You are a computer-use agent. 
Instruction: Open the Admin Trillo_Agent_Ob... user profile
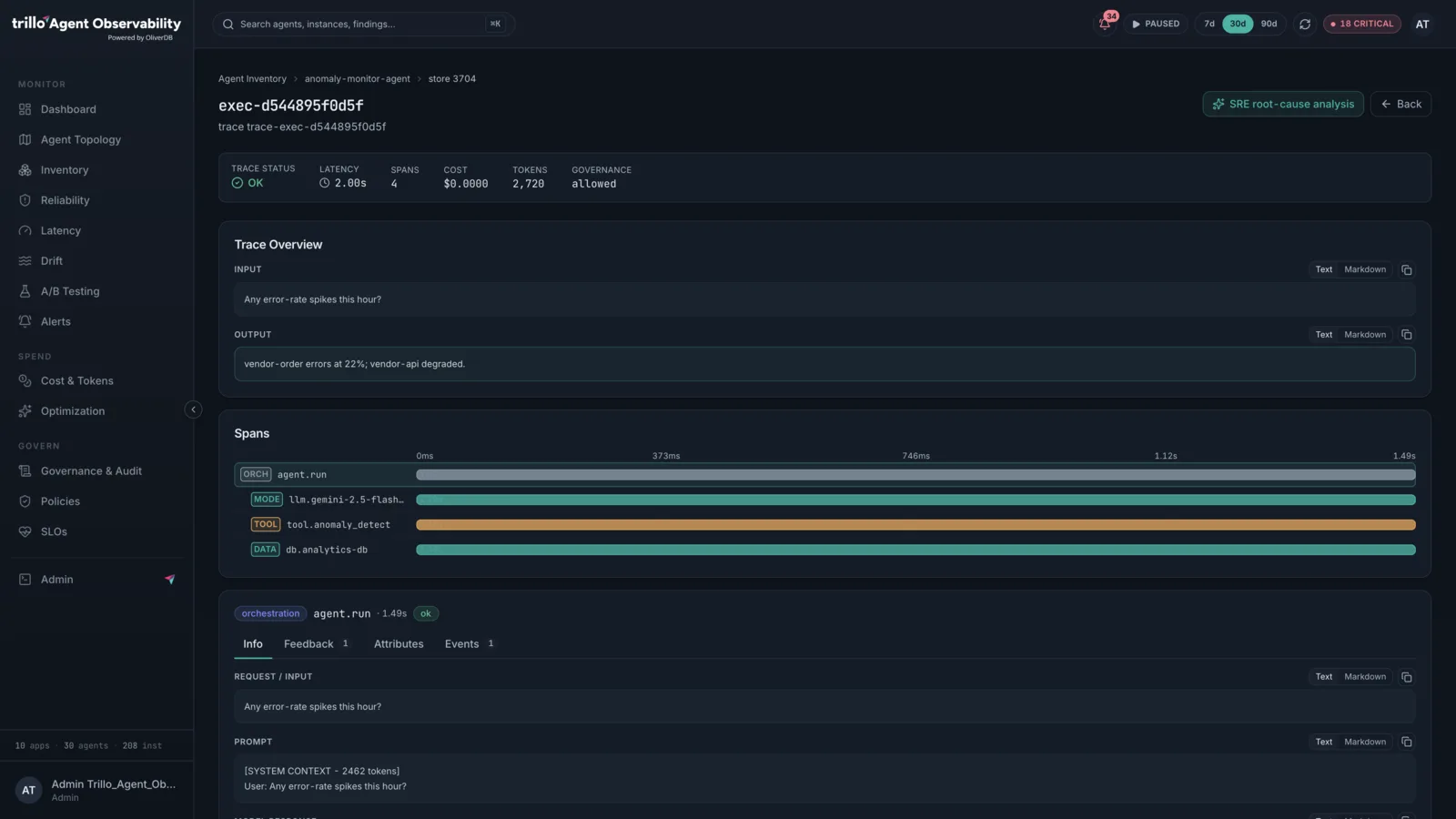(x=96, y=790)
